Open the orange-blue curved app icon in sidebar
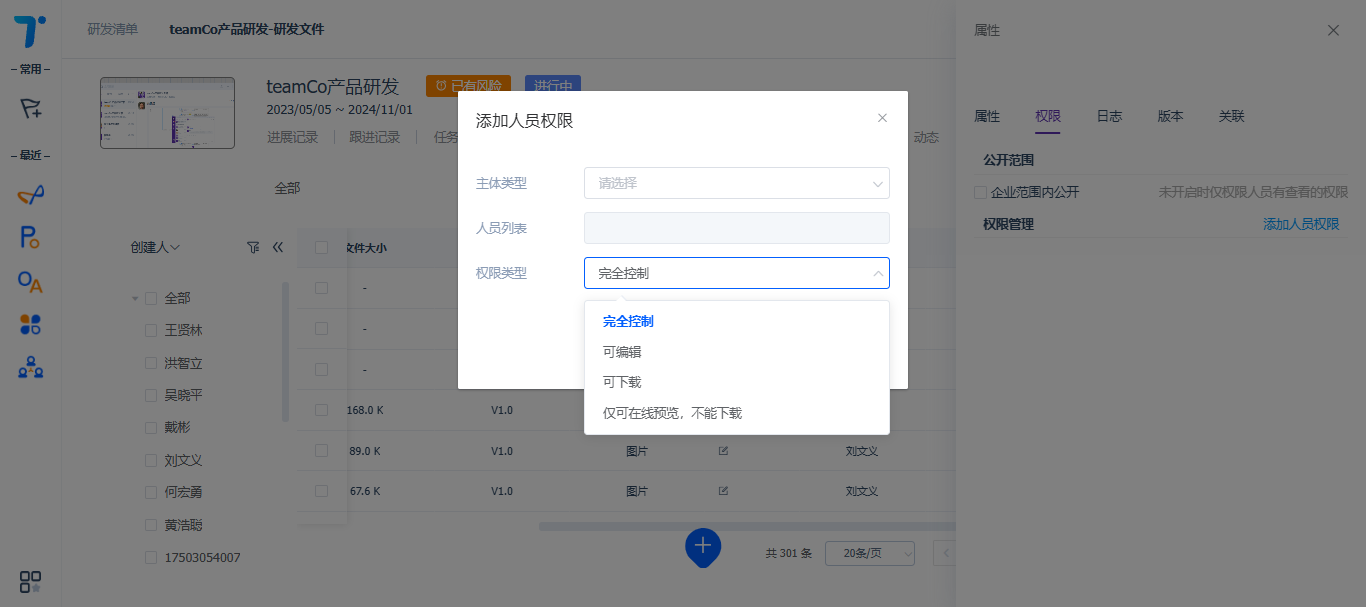The image size is (1366, 607). pos(30,194)
